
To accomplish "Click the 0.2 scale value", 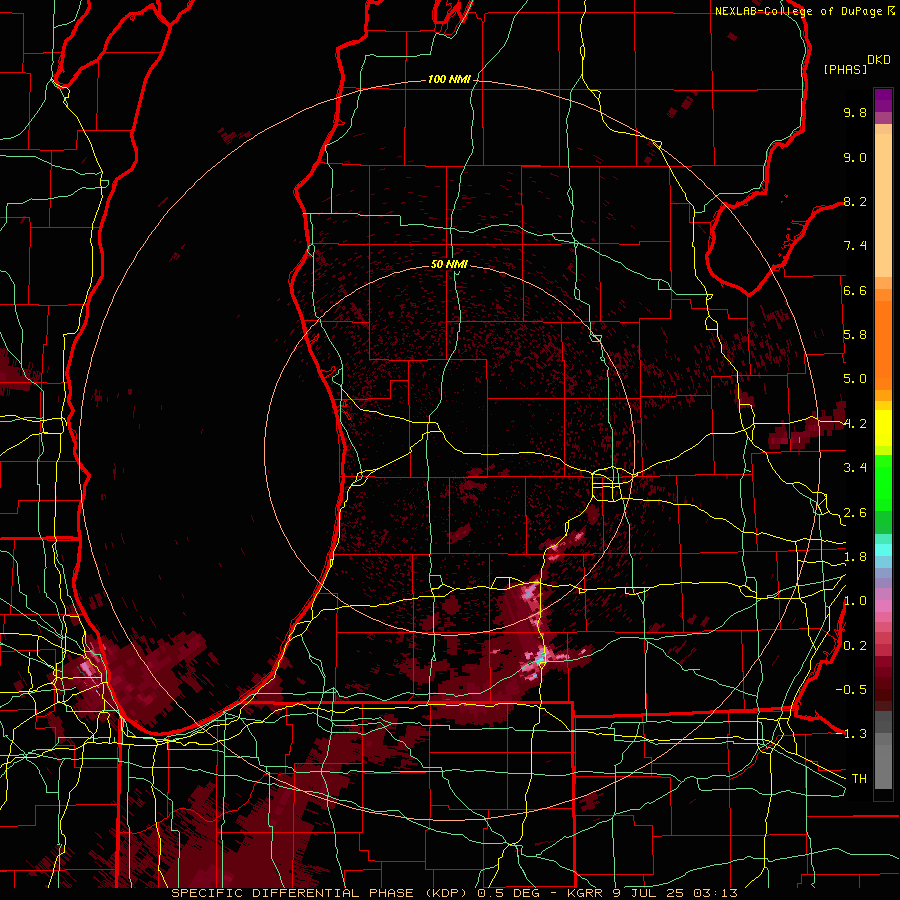I will pyautogui.click(x=855, y=645).
